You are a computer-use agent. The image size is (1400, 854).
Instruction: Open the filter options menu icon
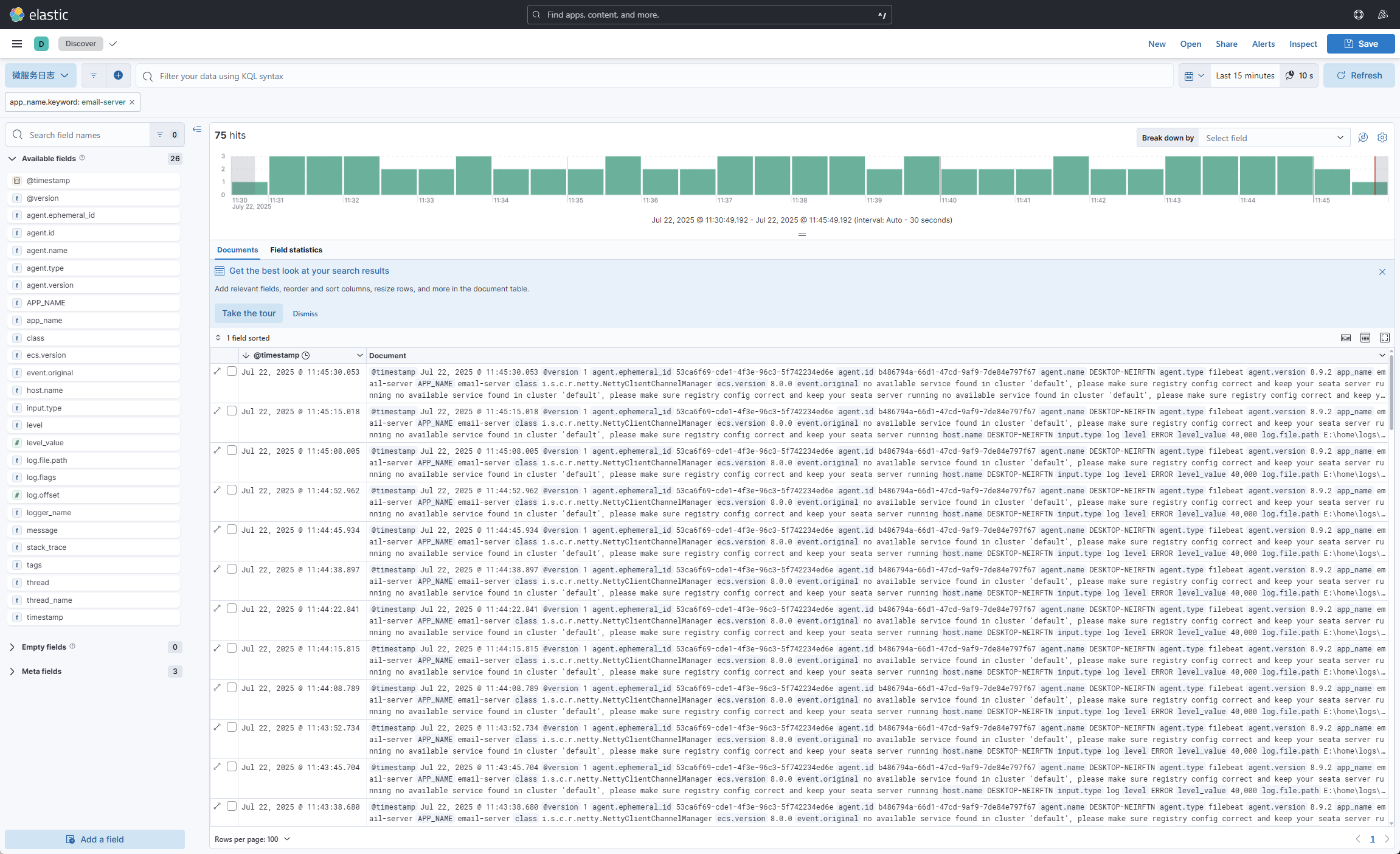(94, 75)
